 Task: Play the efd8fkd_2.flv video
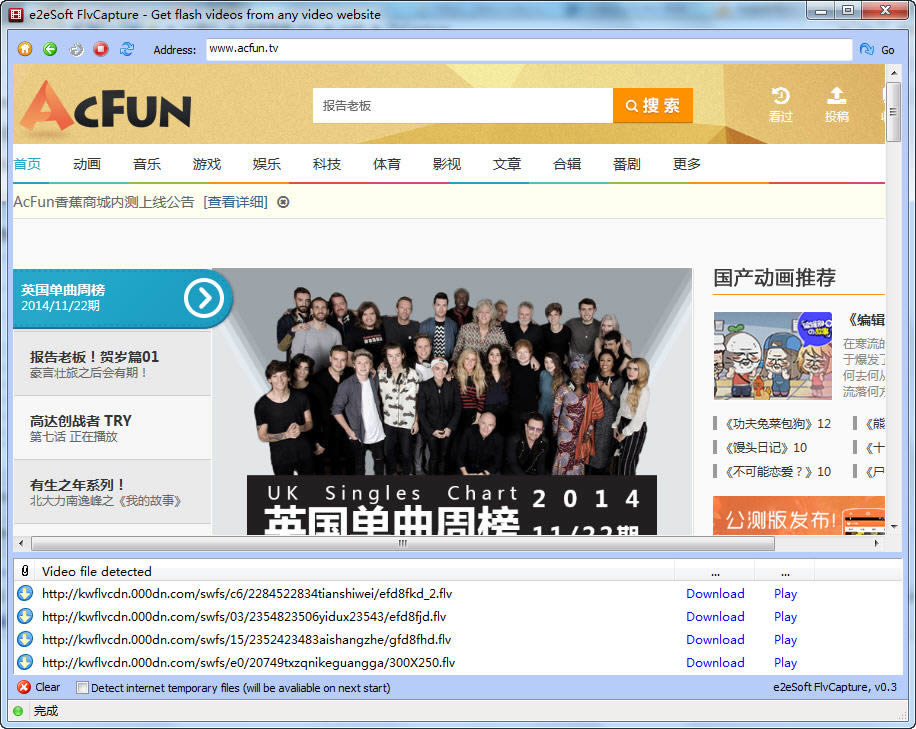coord(785,593)
